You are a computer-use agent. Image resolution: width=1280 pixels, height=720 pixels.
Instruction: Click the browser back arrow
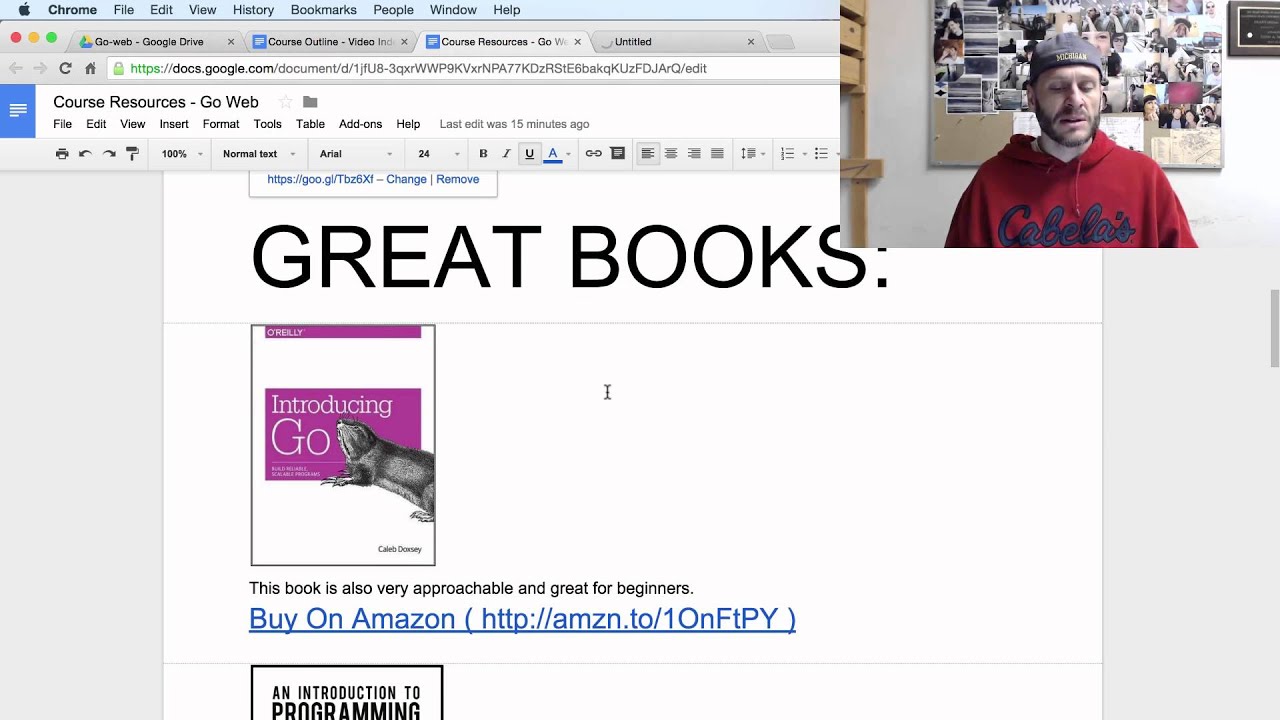pos(15,69)
